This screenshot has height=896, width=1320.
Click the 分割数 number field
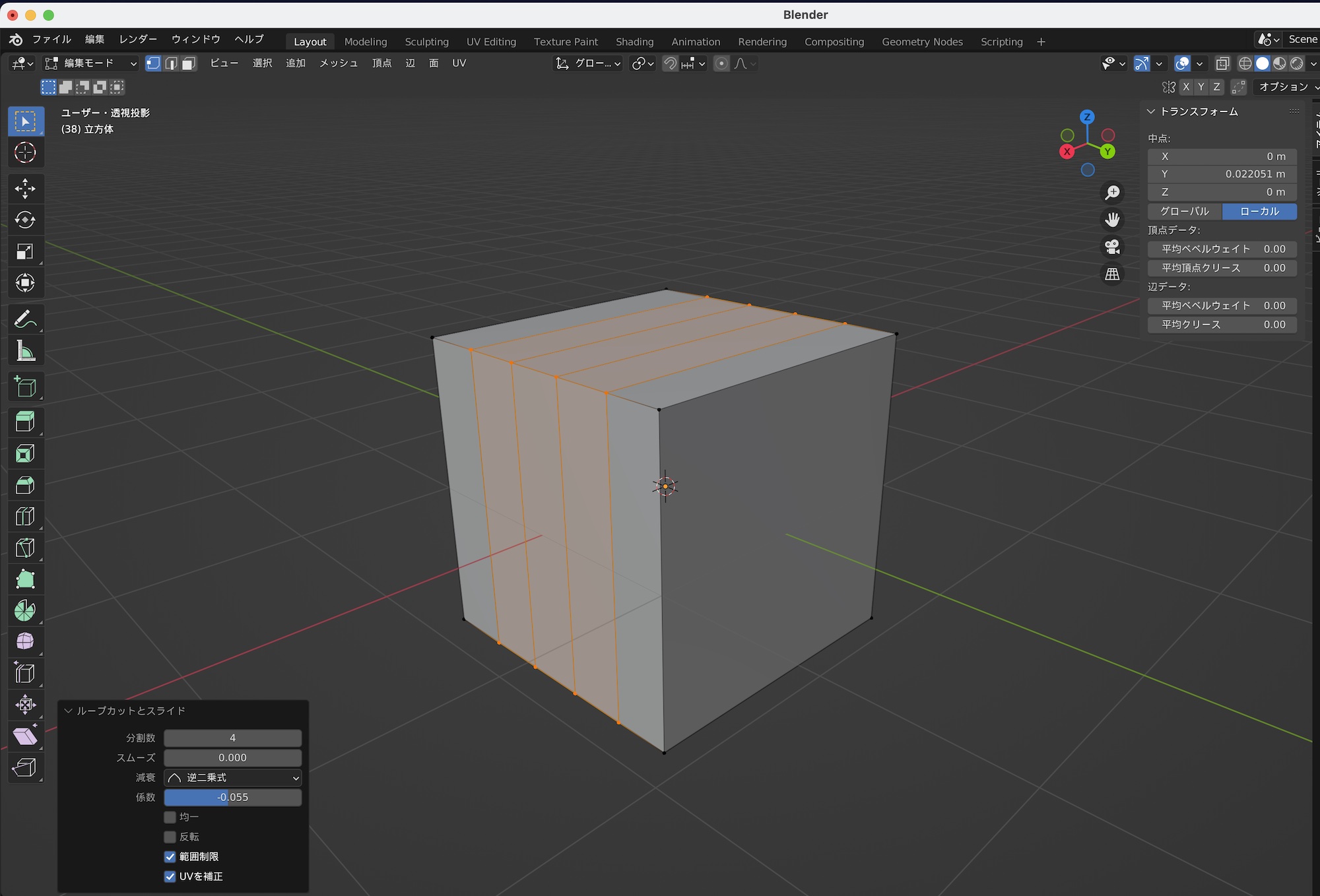coord(232,738)
